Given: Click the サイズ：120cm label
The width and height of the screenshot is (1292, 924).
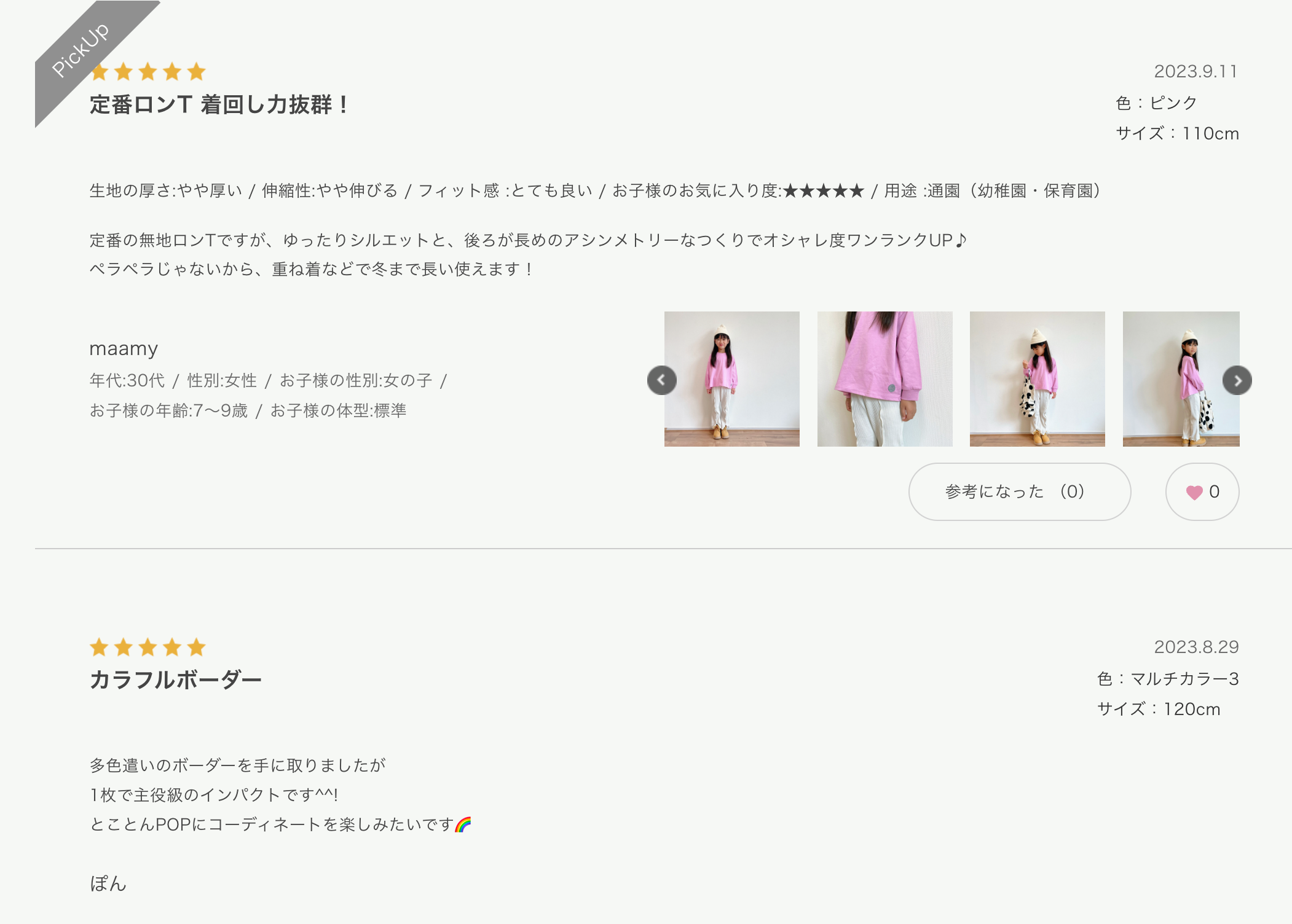Looking at the screenshot, I should pos(1159,709).
